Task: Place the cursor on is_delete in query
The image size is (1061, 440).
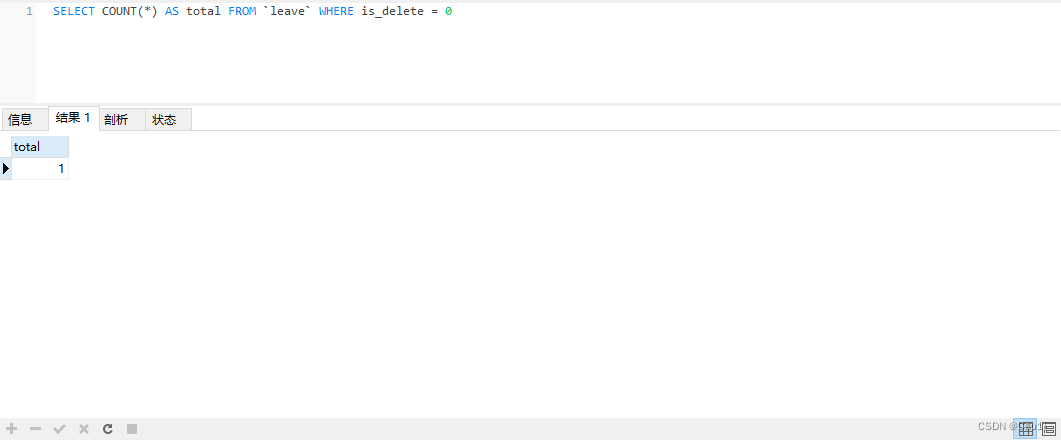Action: coord(392,12)
